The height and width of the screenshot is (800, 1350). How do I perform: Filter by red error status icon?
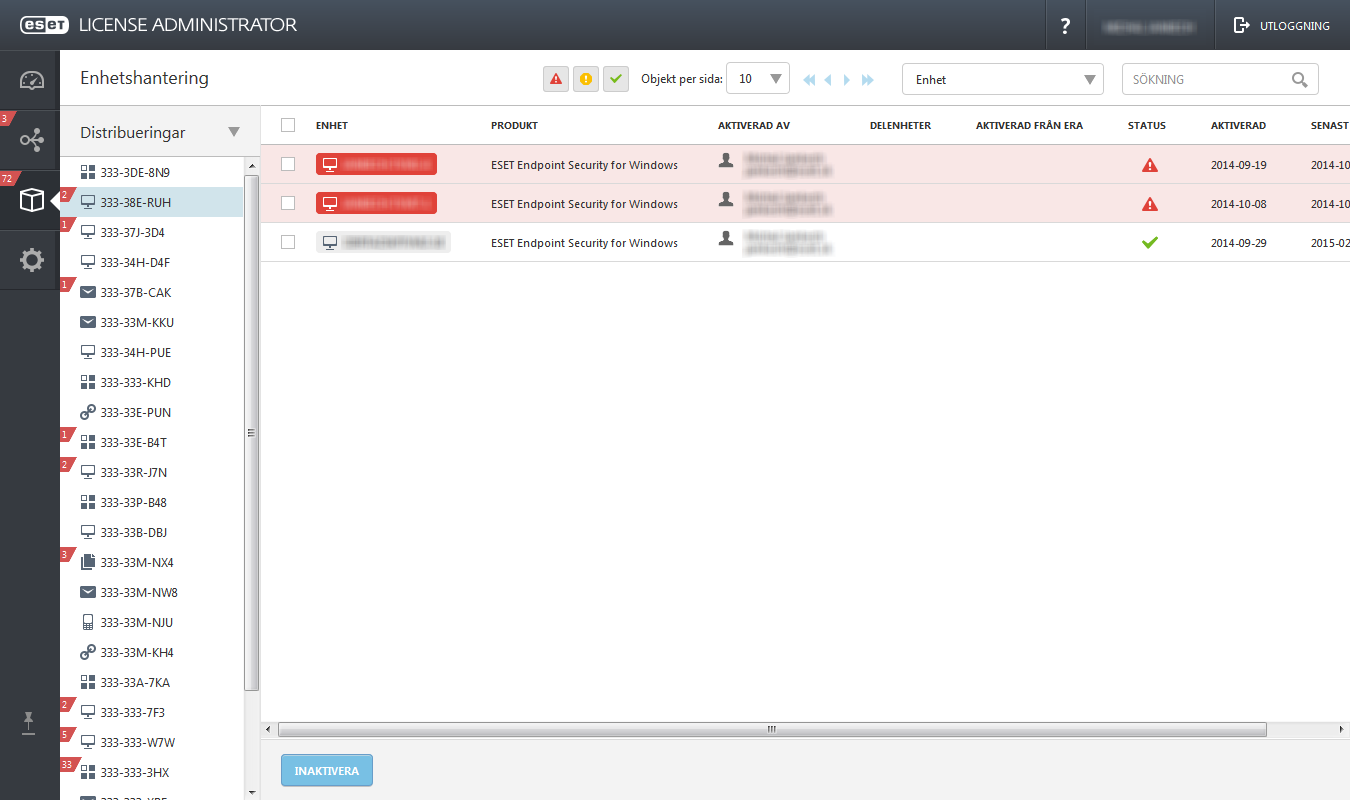coord(556,79)
